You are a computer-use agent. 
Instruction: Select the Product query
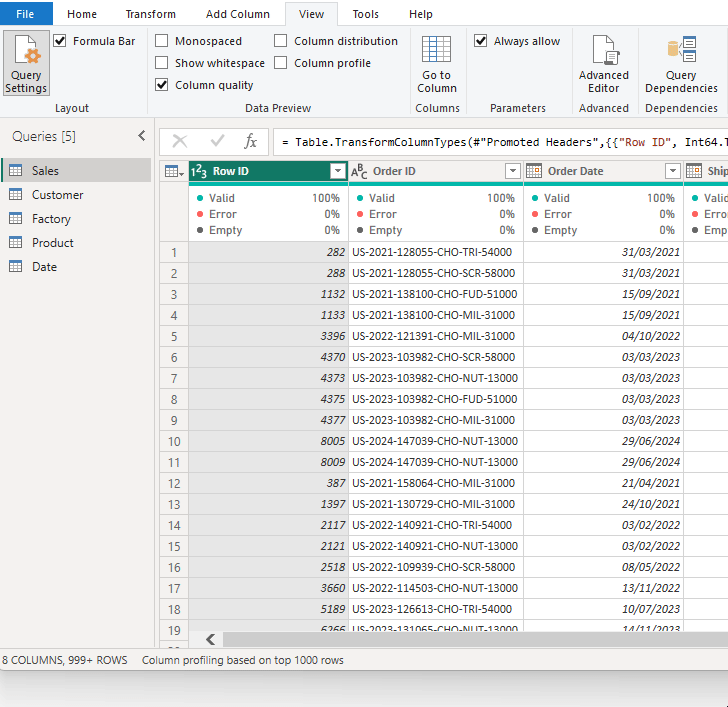tap(77, 243)
